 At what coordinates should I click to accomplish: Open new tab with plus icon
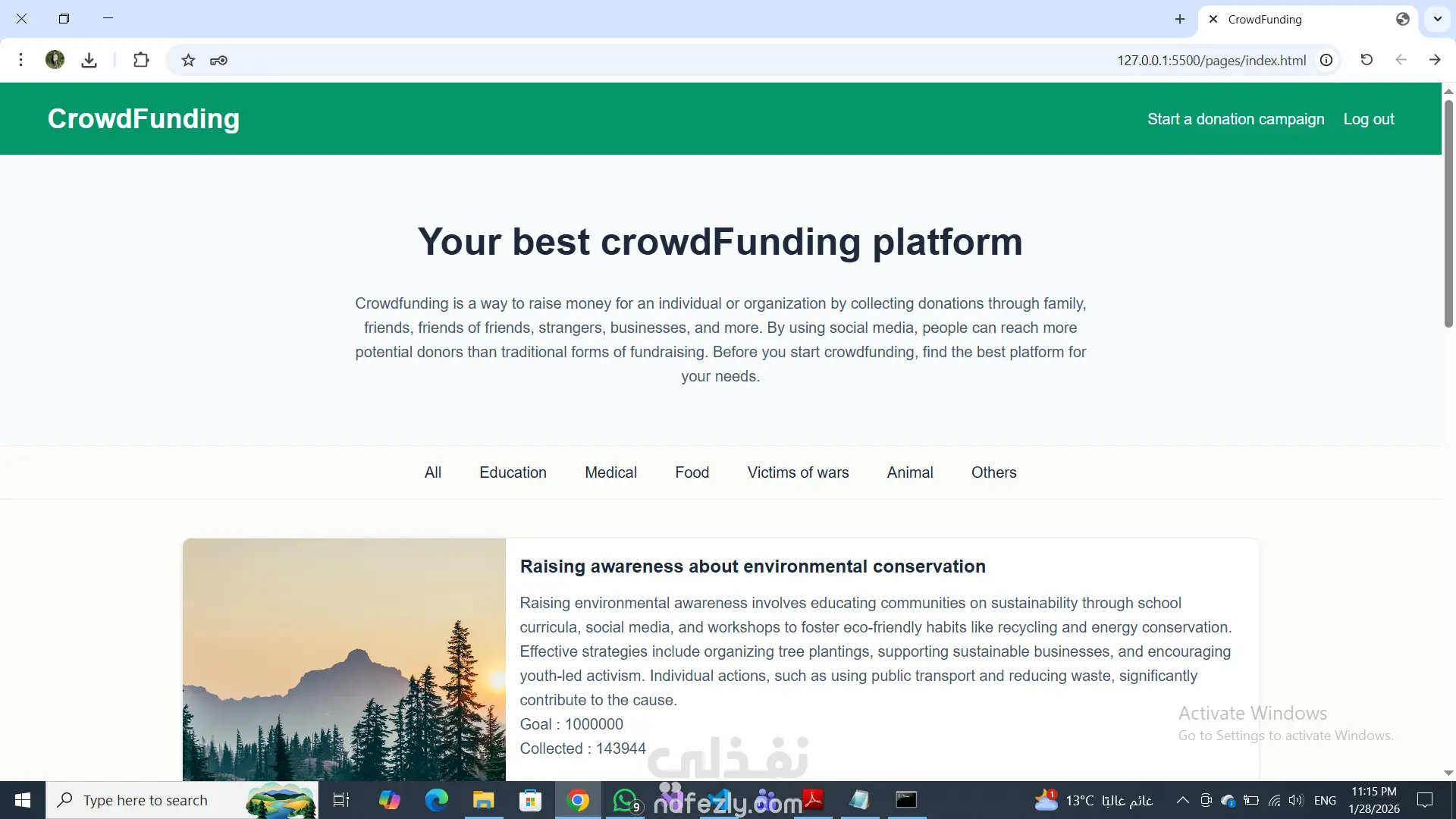coord(1179,19)
